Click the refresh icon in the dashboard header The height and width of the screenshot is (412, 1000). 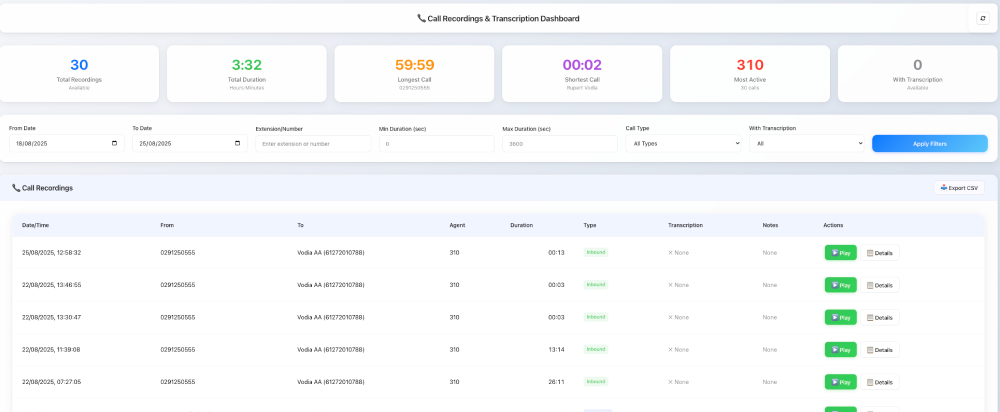click(x=982, y=18)
